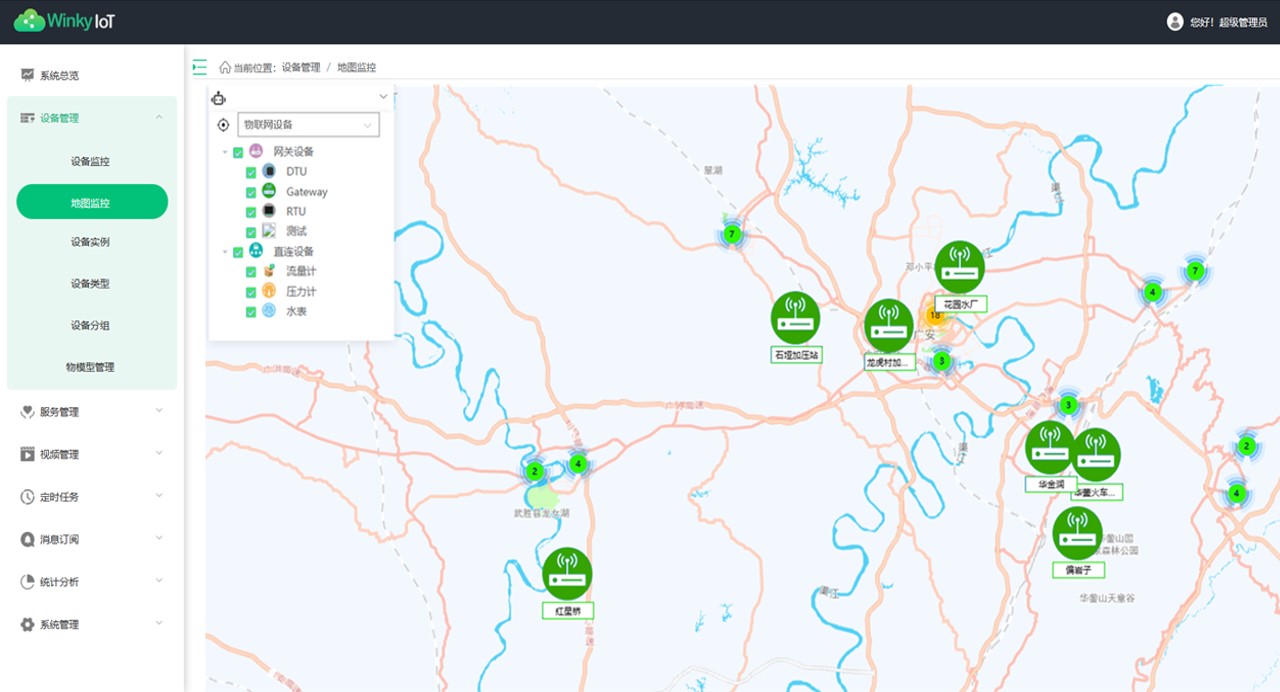This screenshot has width=1280, height=692.
Task: Open 系统总览 via its sidebar icon
Action: click(x=27, y=75)
